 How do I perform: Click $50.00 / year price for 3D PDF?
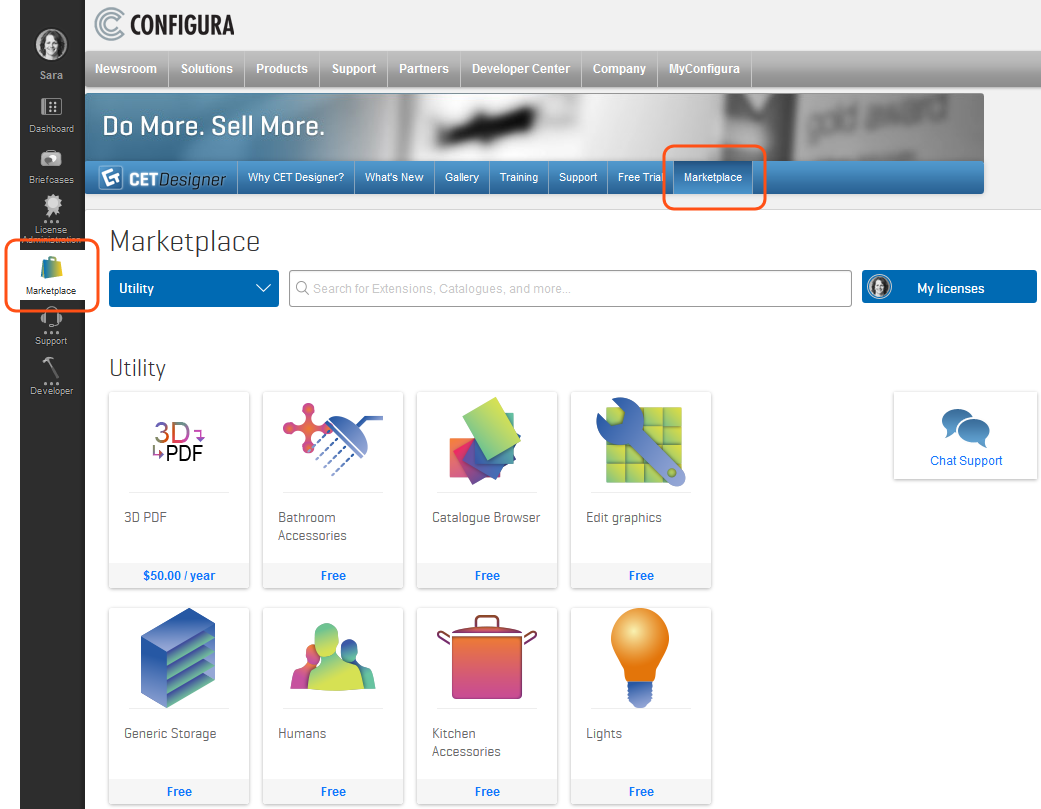coord(179,575)
